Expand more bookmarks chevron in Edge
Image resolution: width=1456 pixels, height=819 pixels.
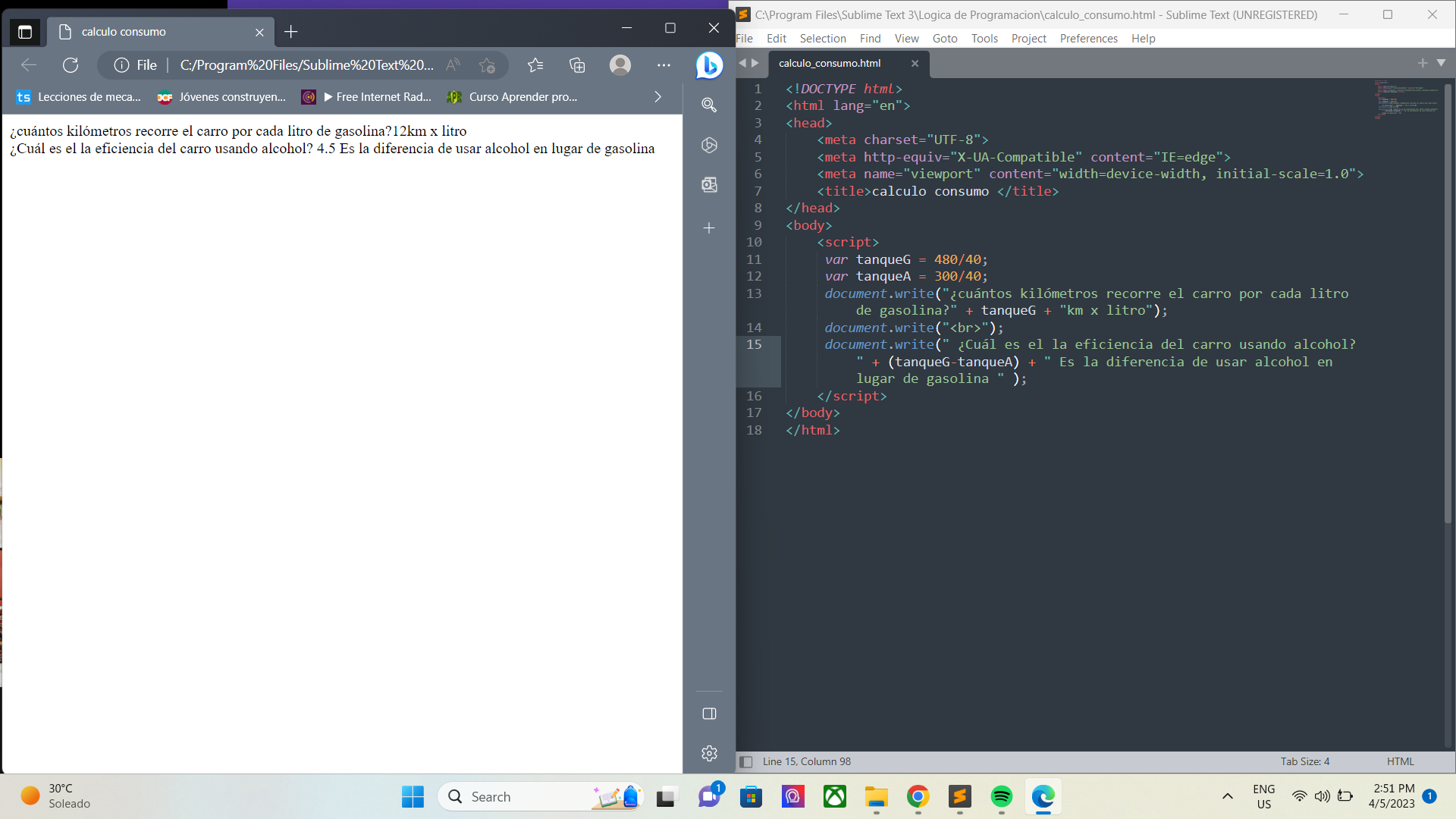[657, 97]
